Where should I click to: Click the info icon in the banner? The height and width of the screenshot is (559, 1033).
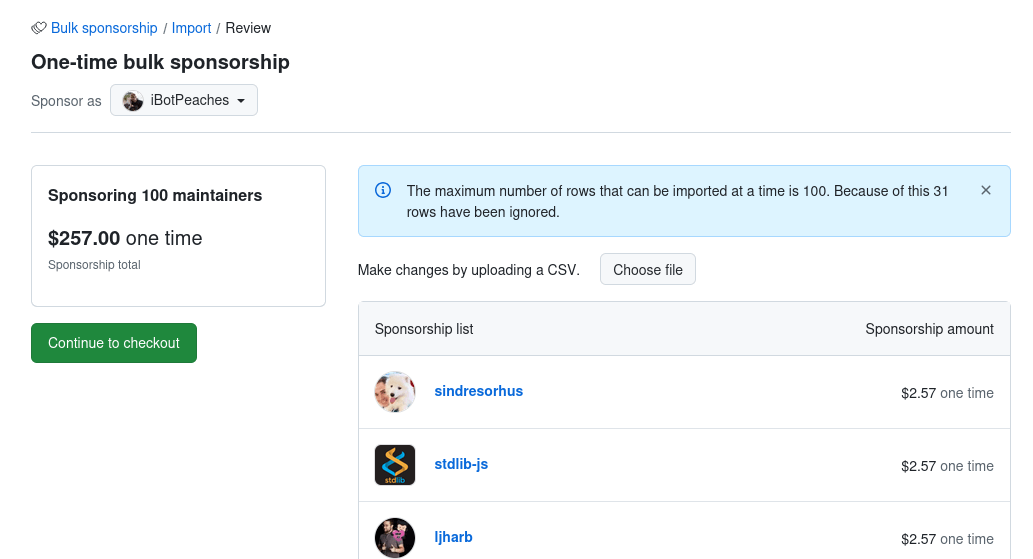(x=383, y=190)
